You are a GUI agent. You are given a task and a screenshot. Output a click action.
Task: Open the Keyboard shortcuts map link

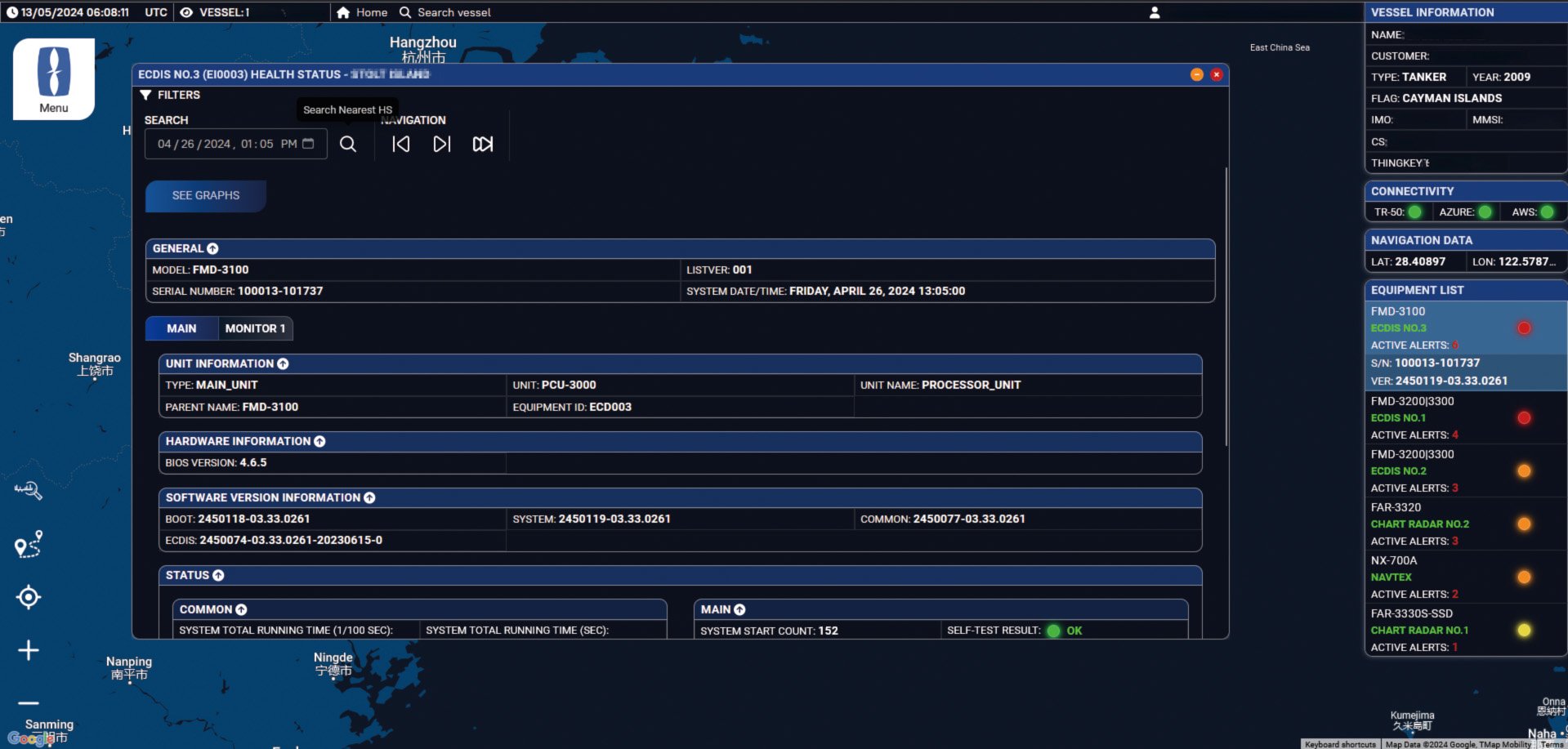pyautogui.click(x=1340, y=744)
